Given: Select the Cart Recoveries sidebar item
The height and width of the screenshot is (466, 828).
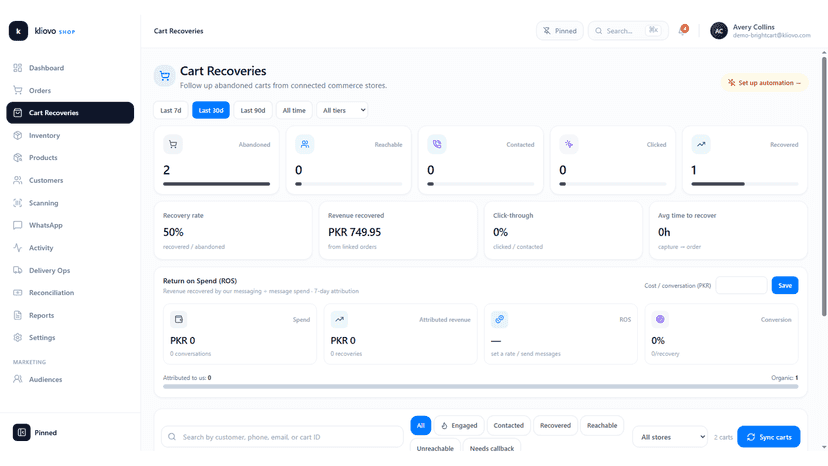Looking at the screenshot, I should tap(70, 113).
